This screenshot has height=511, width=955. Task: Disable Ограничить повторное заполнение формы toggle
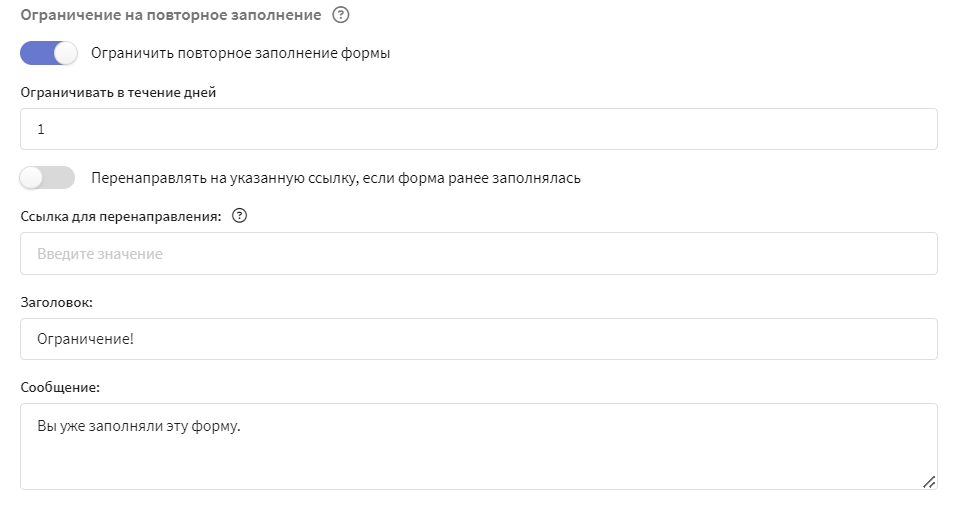(x=49, y=53)
